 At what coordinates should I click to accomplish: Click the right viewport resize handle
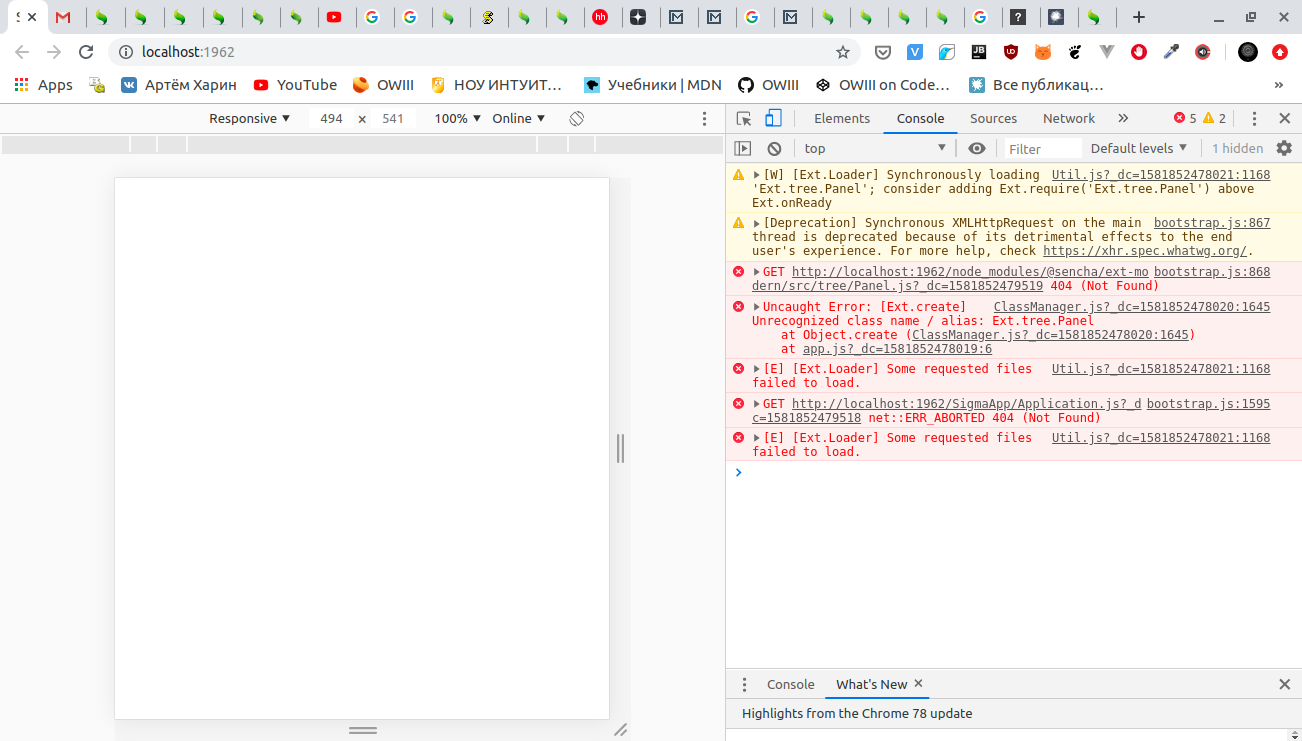coord(620,448)
